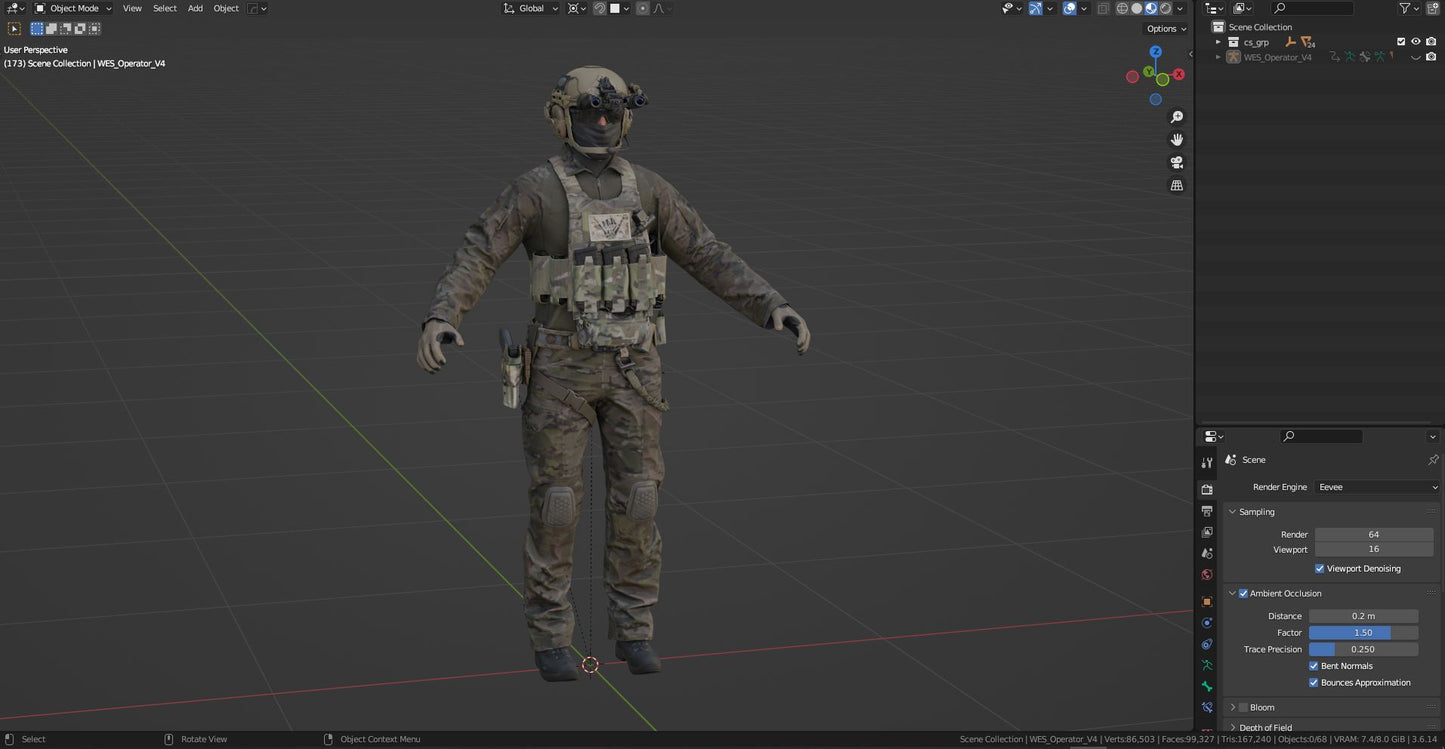Open the Options popover in the viewport
Screen dimensions: 1445x749
click(1163, 28)
